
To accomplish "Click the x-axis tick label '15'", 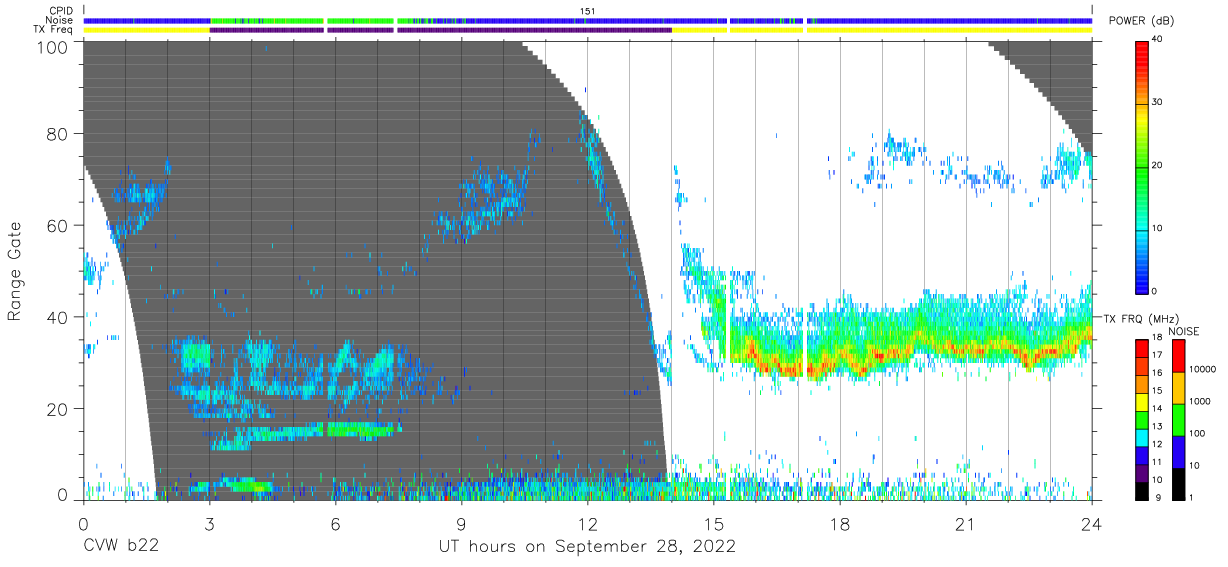I will [713, 524].
